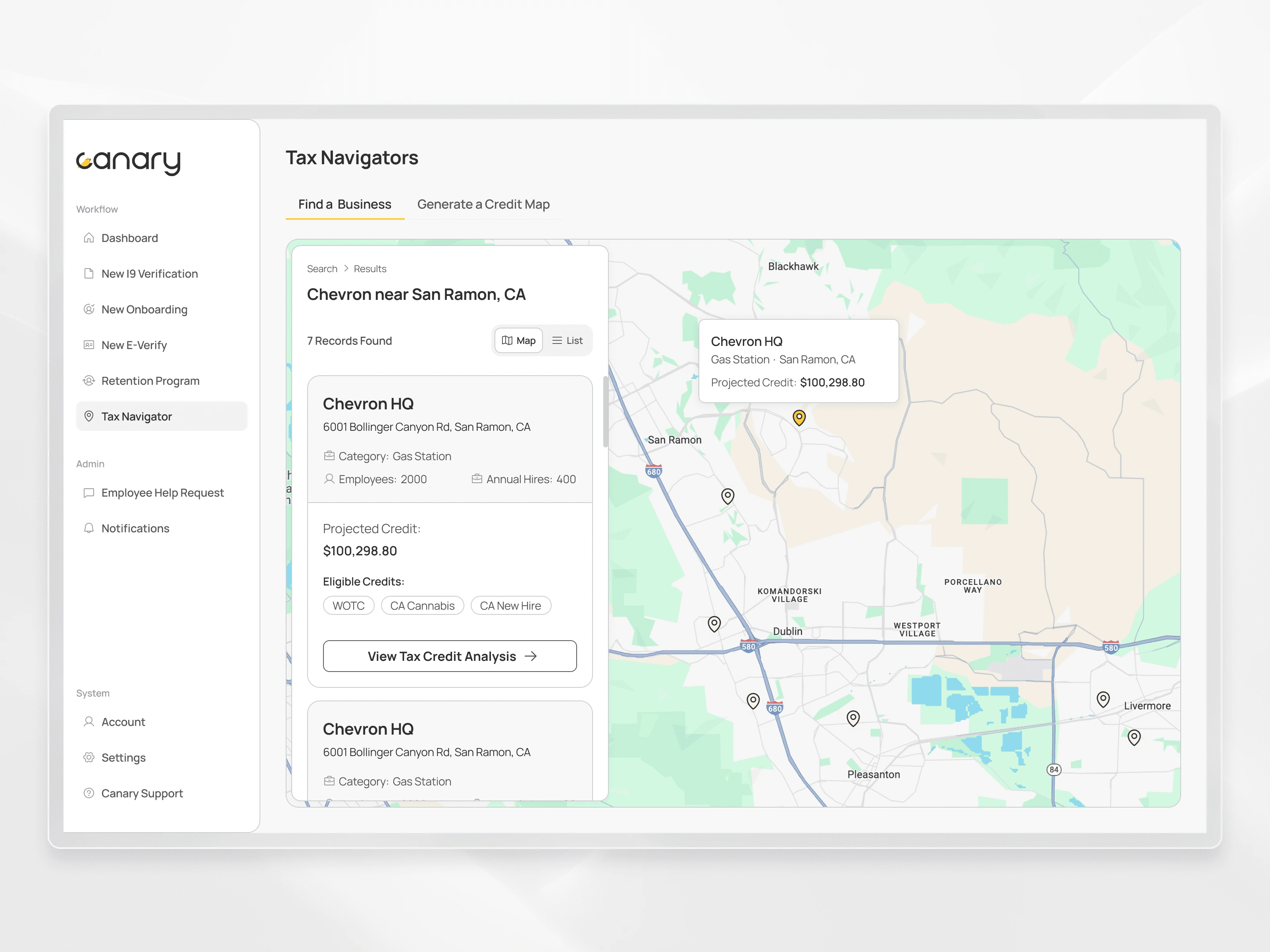Click the New I9 Verification document icon
Image resolution: width=1270 pixels, height=952 pixels.
(x=89, y=273)
